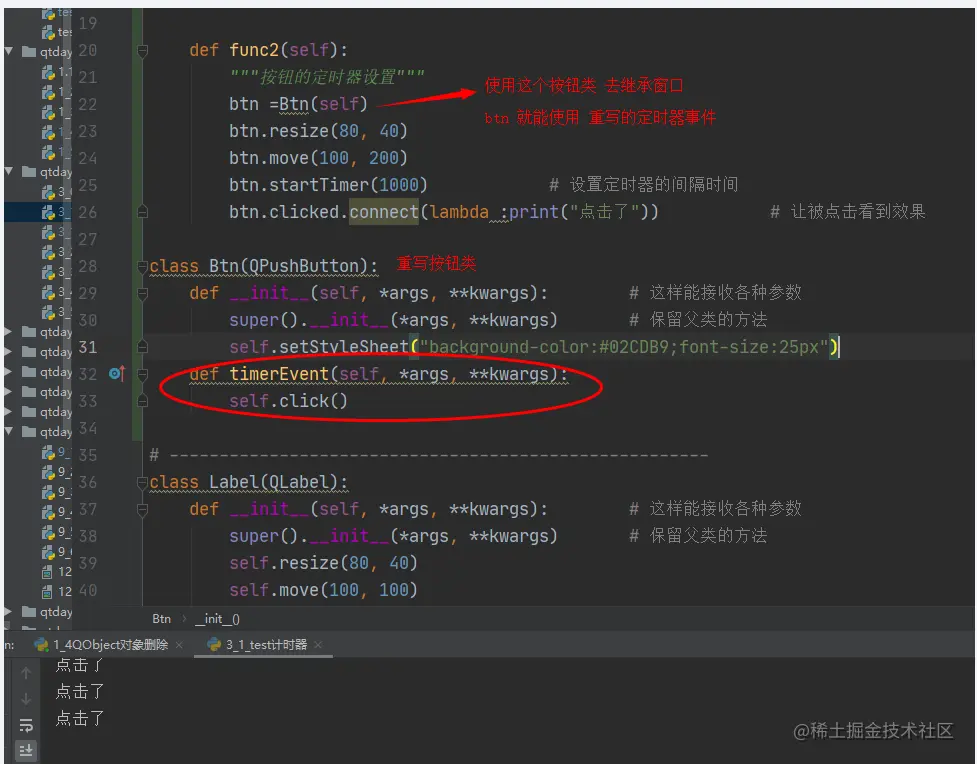Collapse the qtday folder above the 9_ files
977x764 pixels.
[9, 431]
